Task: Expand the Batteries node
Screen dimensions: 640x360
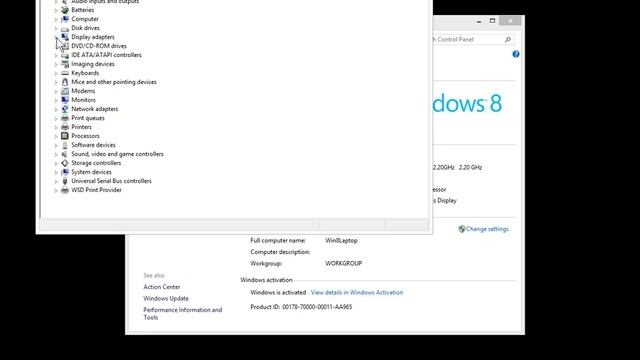Action: pos(56,10)
